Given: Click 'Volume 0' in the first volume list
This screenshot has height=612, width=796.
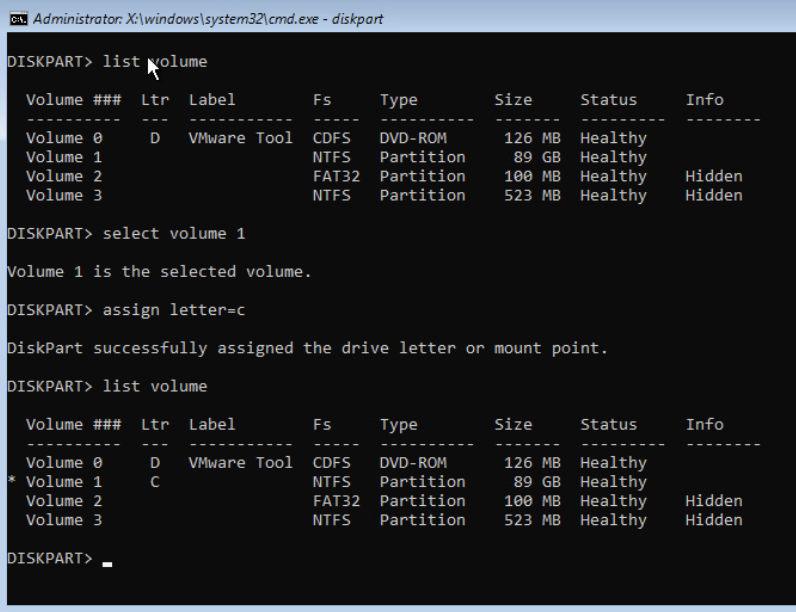Looking at the screenshot, I should tap(64, 138).
